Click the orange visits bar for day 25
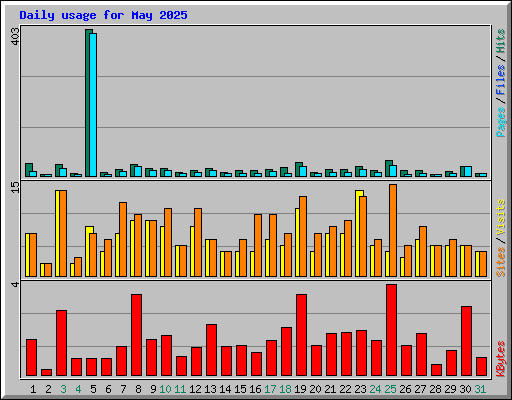This screenshot has width=512, height=400. (393, 230)
